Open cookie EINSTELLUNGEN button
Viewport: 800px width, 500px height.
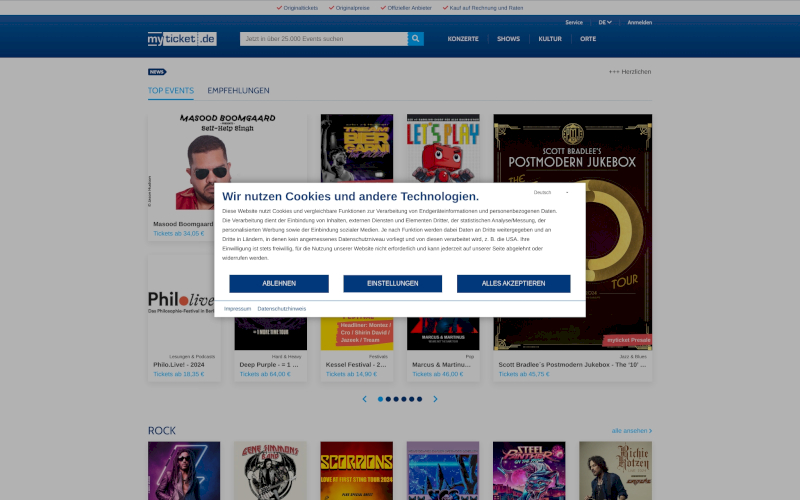point(392,283)
